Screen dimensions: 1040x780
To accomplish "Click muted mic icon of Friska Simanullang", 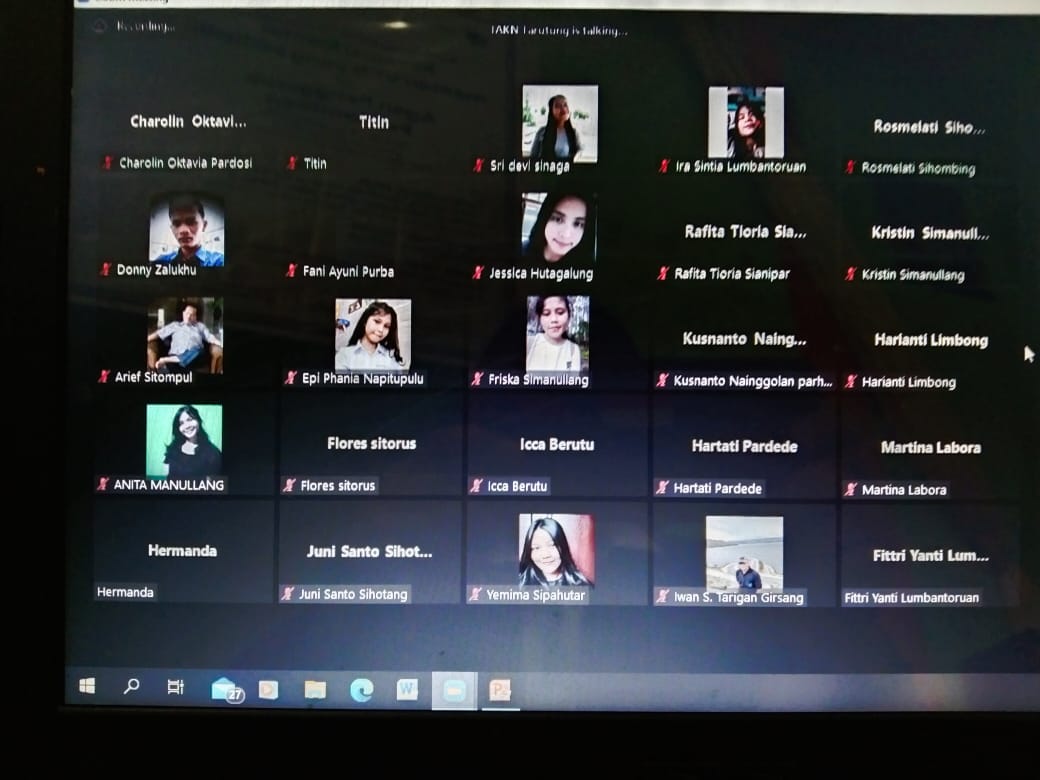I will point(477,379).
